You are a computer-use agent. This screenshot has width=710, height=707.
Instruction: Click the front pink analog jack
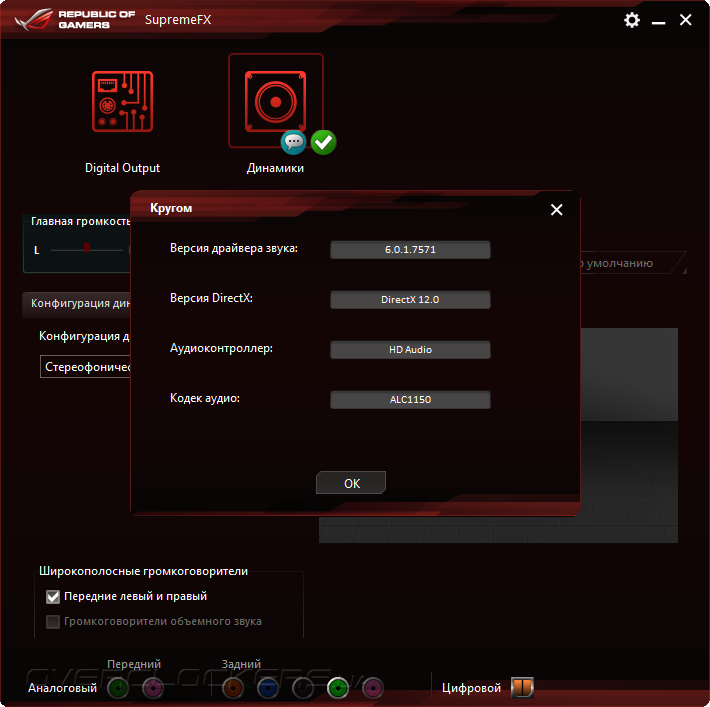pyautogui.click(x=153, y=688)
